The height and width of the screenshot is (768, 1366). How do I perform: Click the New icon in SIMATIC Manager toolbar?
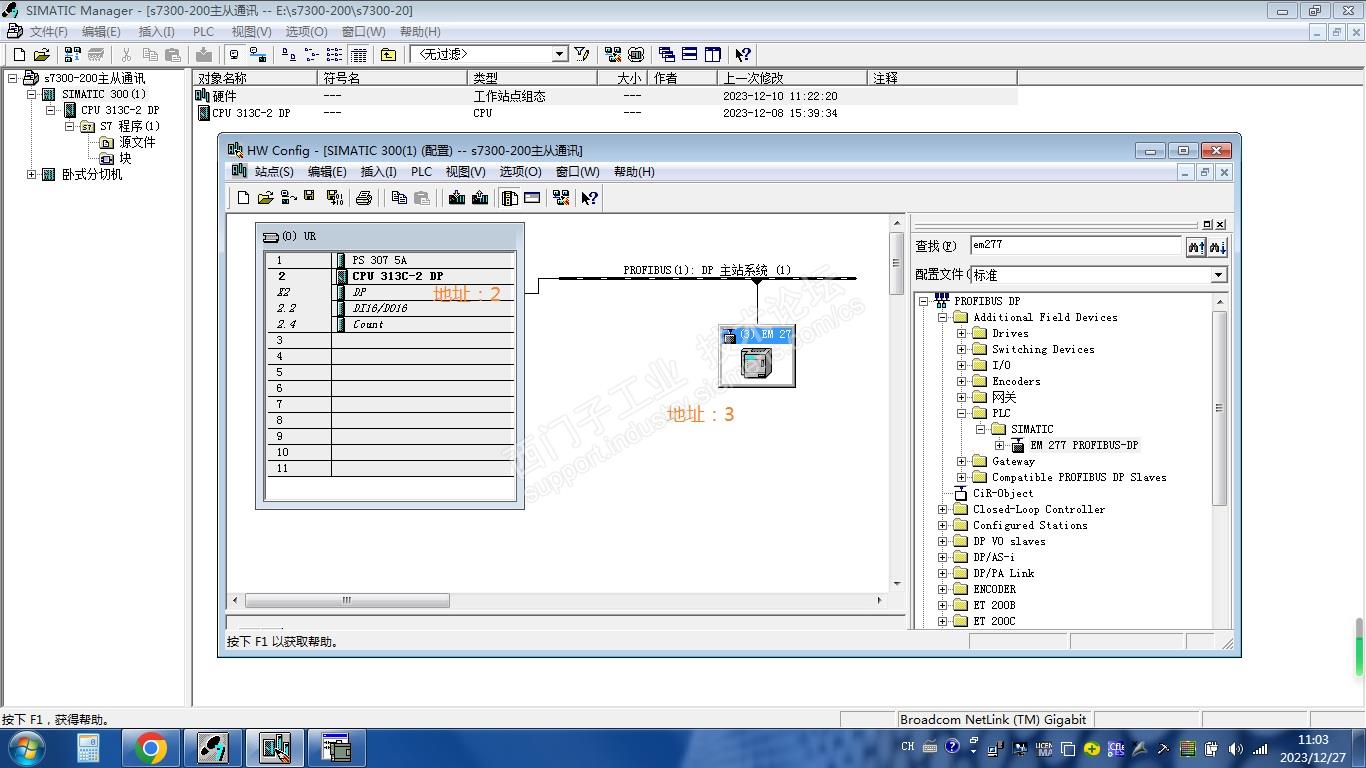pyautogui.click(x=19, y=55)
